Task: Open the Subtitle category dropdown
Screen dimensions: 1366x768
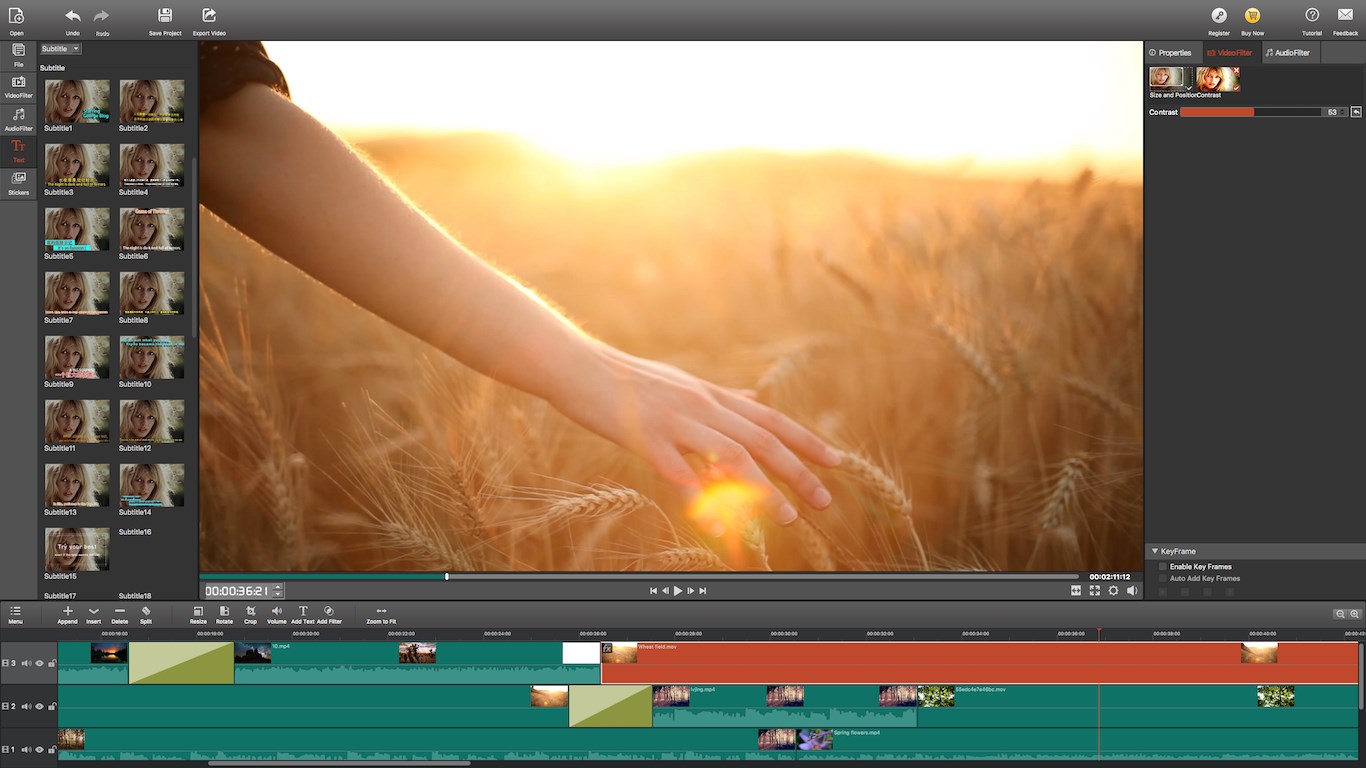Action: (x=59, y=48)
